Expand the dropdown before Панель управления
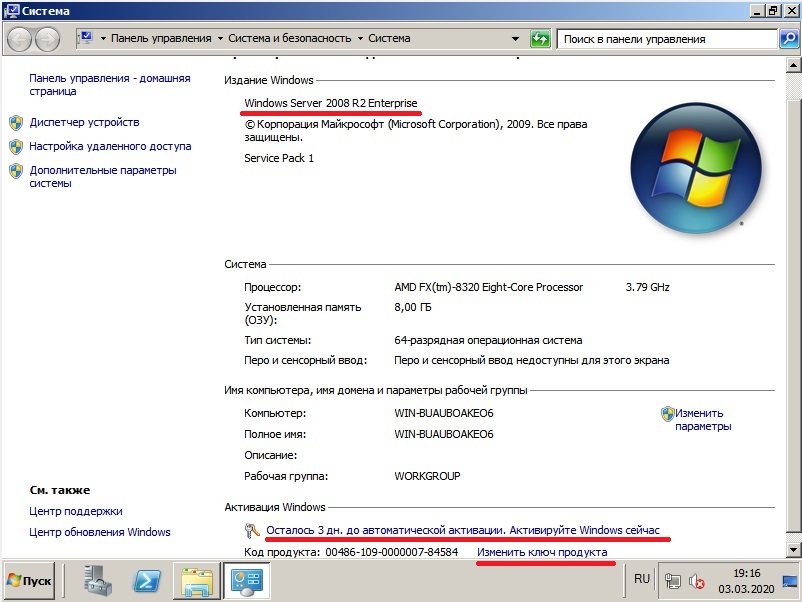 coord(103,38)
